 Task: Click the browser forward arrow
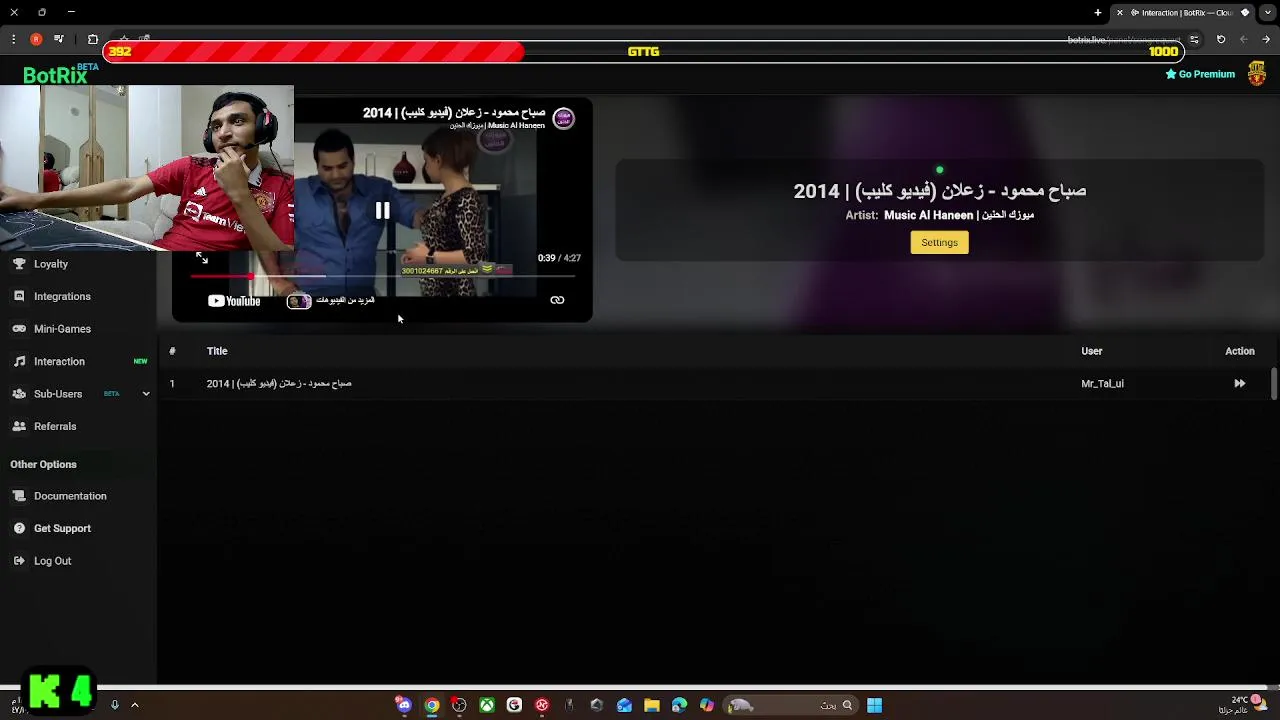coord(1266,40)
